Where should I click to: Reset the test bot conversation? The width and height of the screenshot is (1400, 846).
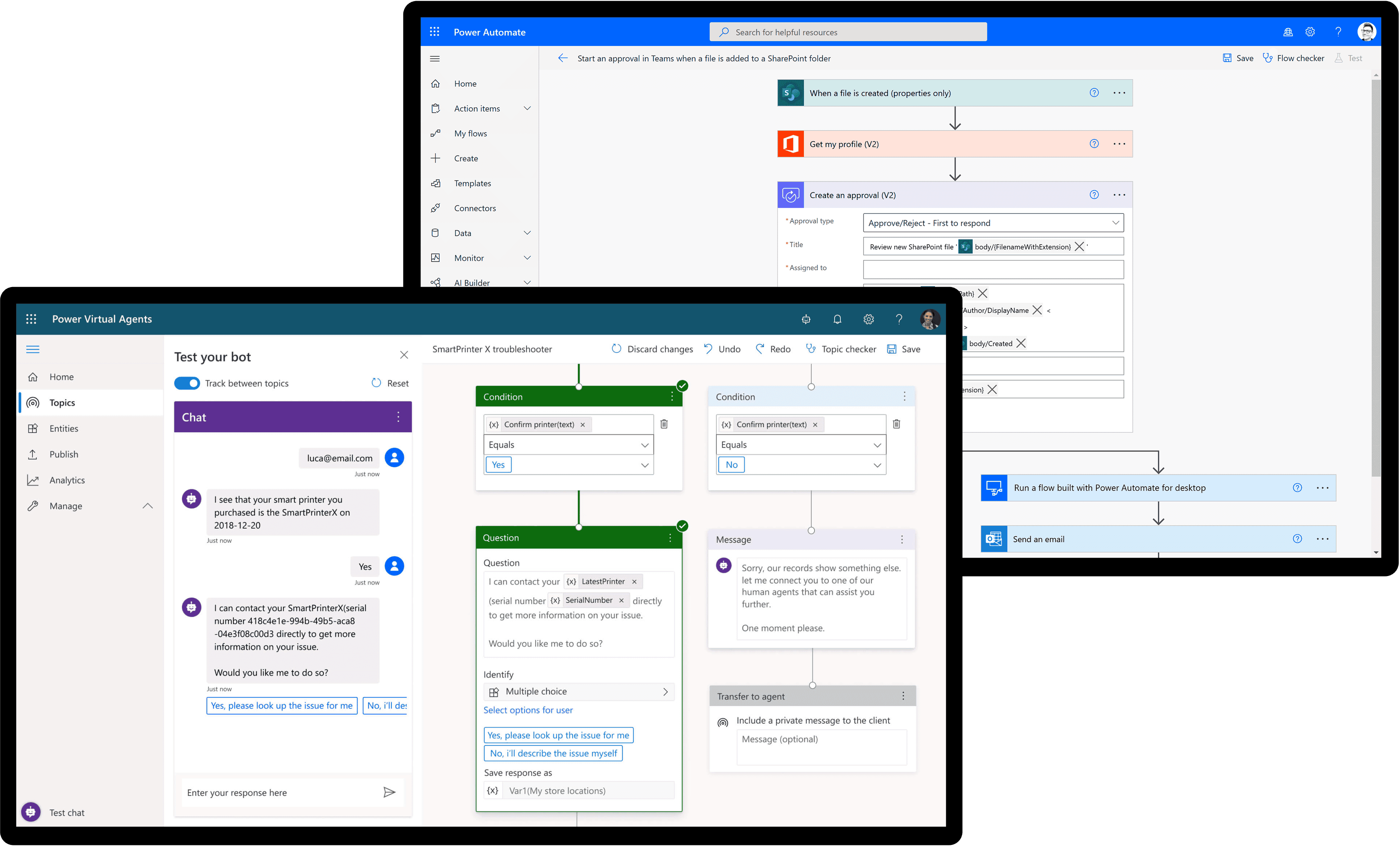point(390,383)
